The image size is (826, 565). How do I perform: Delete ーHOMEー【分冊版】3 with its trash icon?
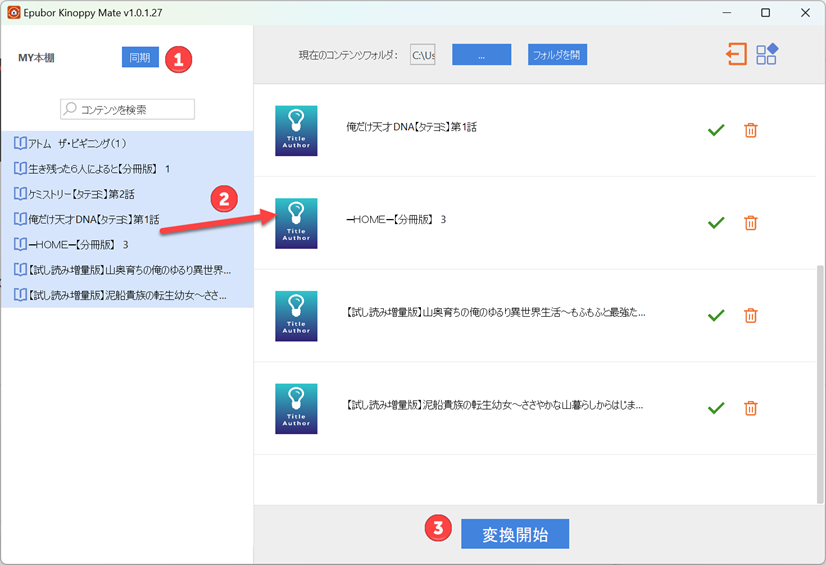pos(751,223)
